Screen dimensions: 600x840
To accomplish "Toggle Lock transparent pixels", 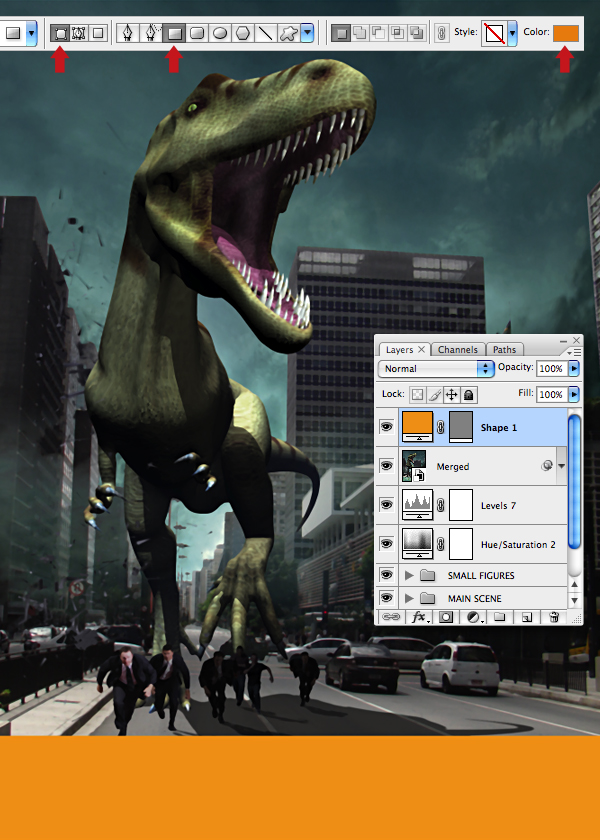I will pyautogui.click(x=417, y=395).
